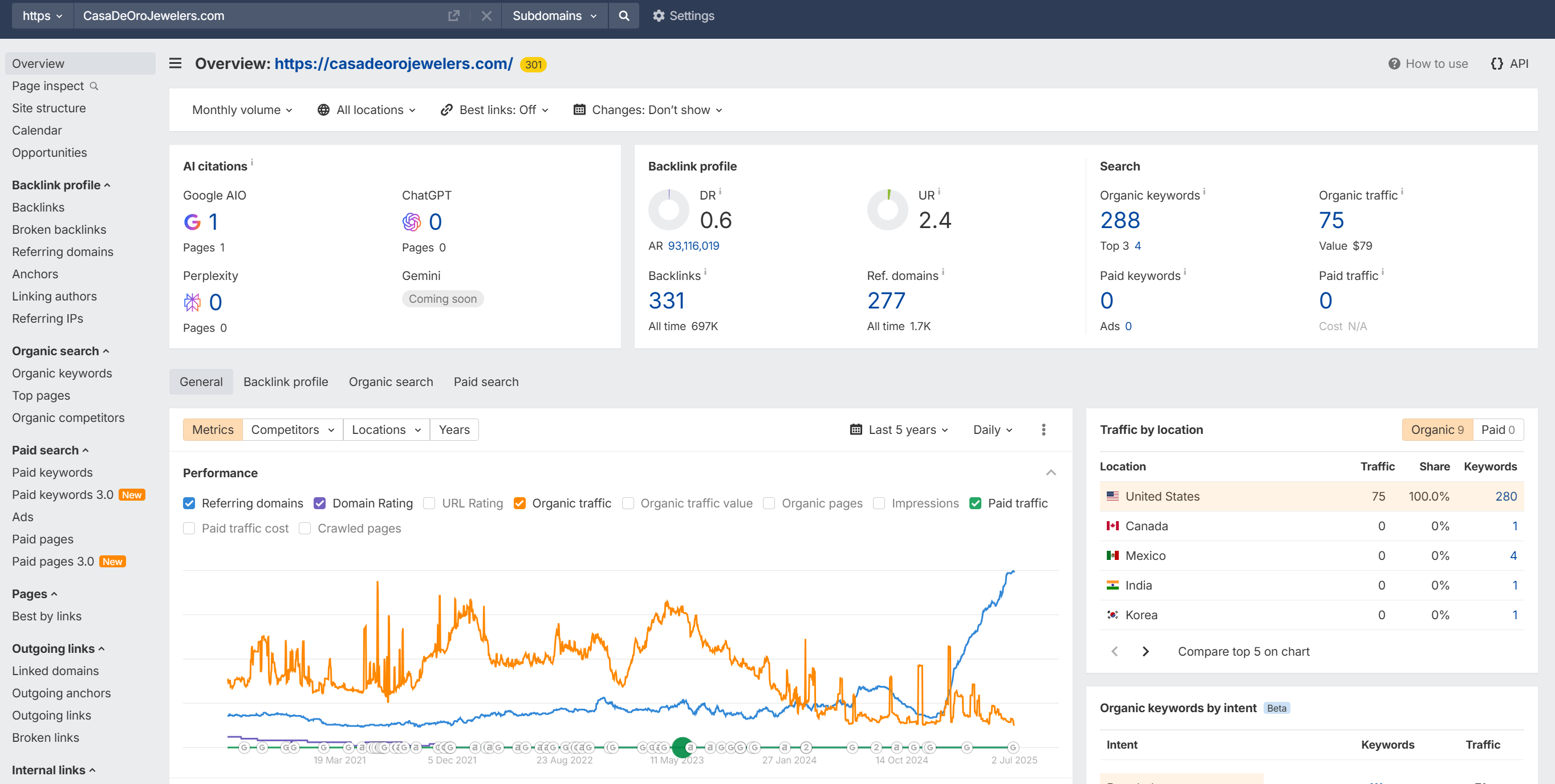Uncheck the Paid traffic checkbox
1555x784 pixels.
[x=976, y=503]
